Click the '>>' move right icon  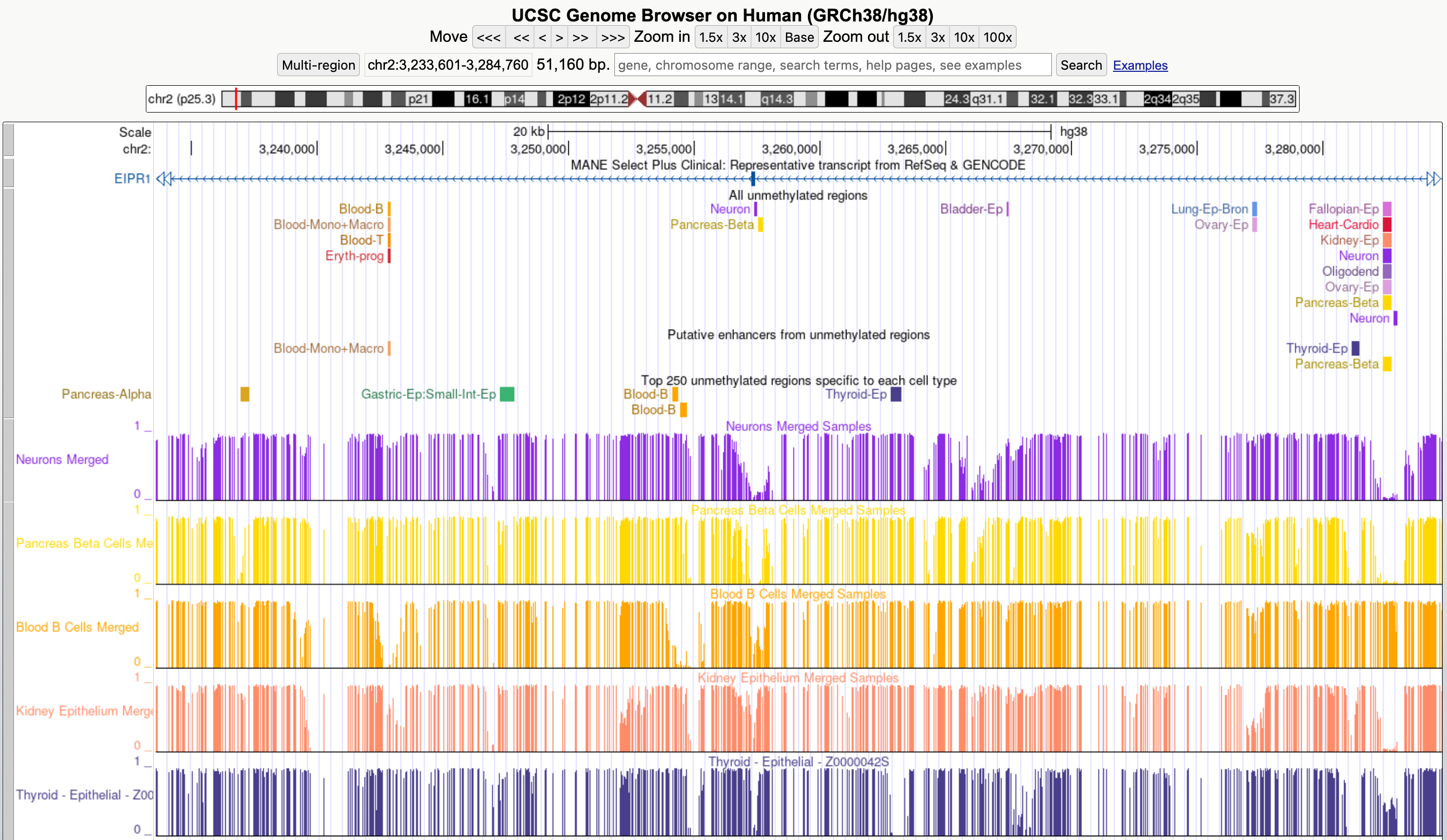click(581, 37)
